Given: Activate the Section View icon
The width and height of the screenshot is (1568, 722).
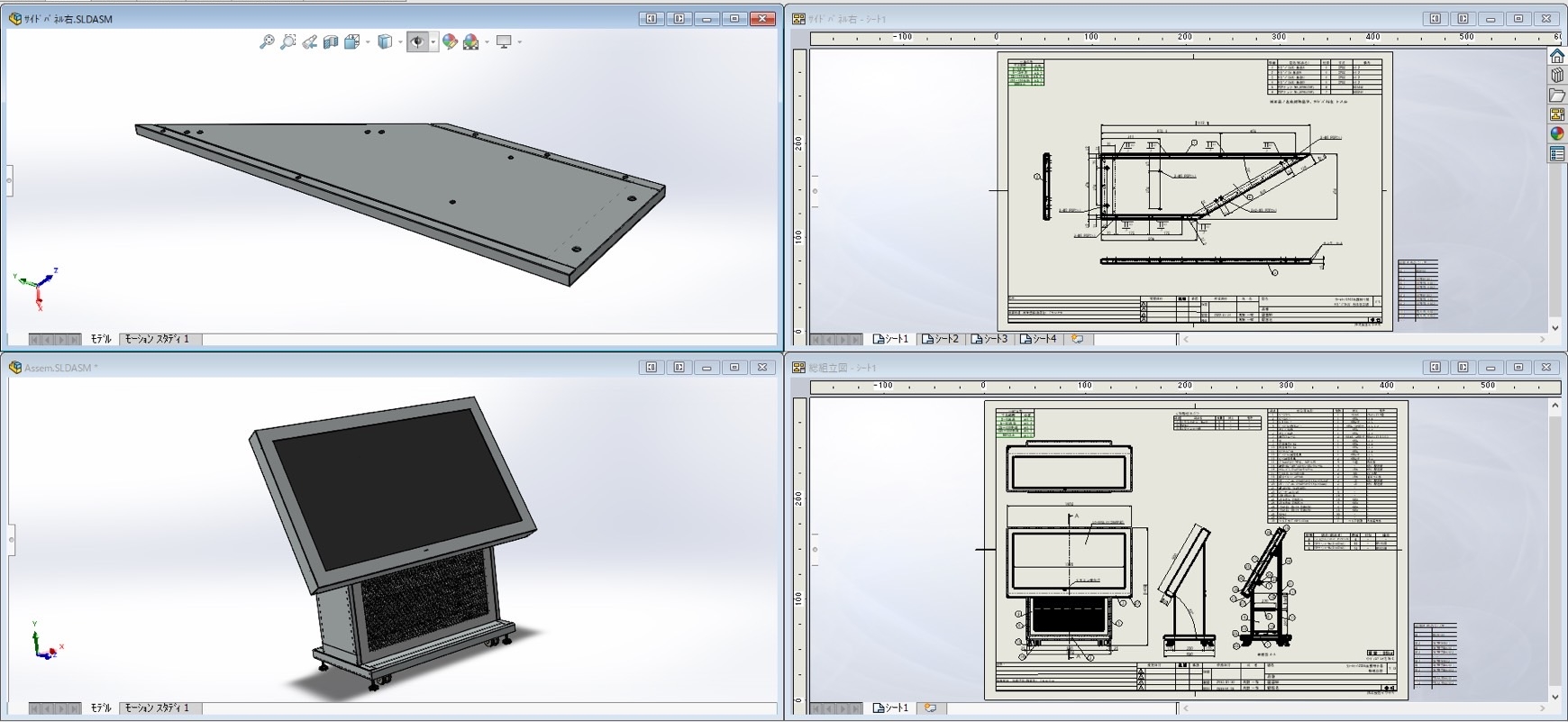Looking at the screenshot, I should point(331,41).
